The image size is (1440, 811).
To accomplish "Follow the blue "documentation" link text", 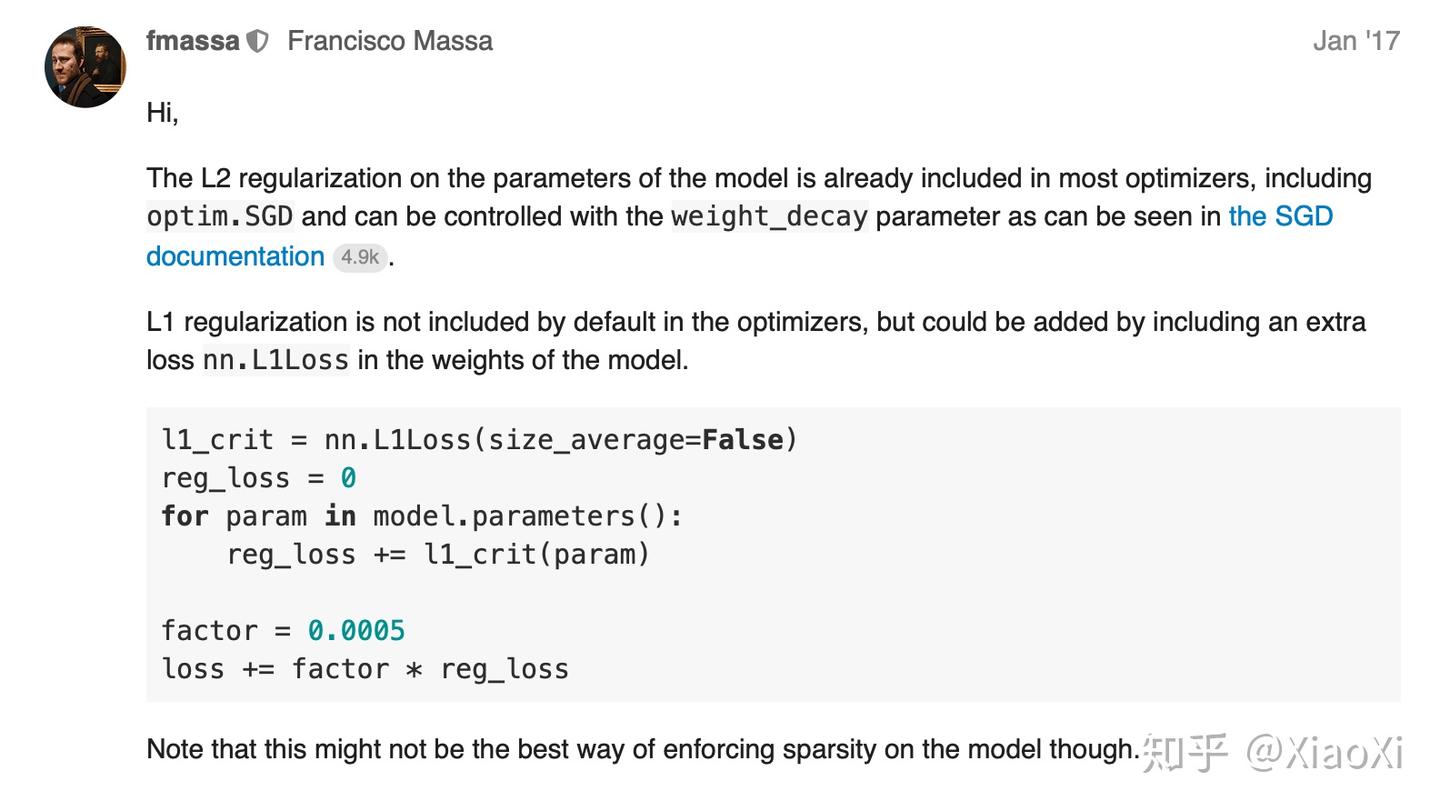I will (235, 256).
